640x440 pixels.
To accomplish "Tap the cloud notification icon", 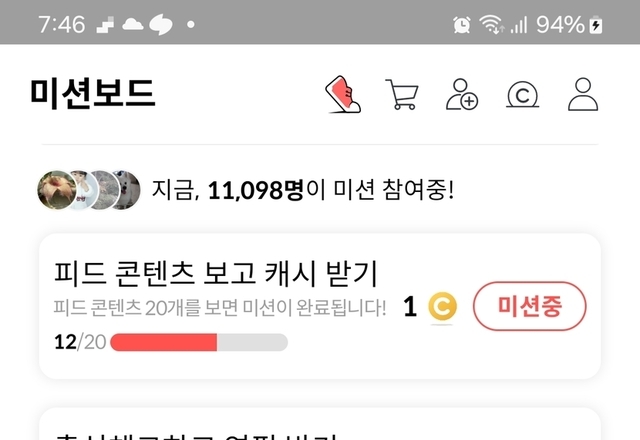I will [x=133, y=24].
